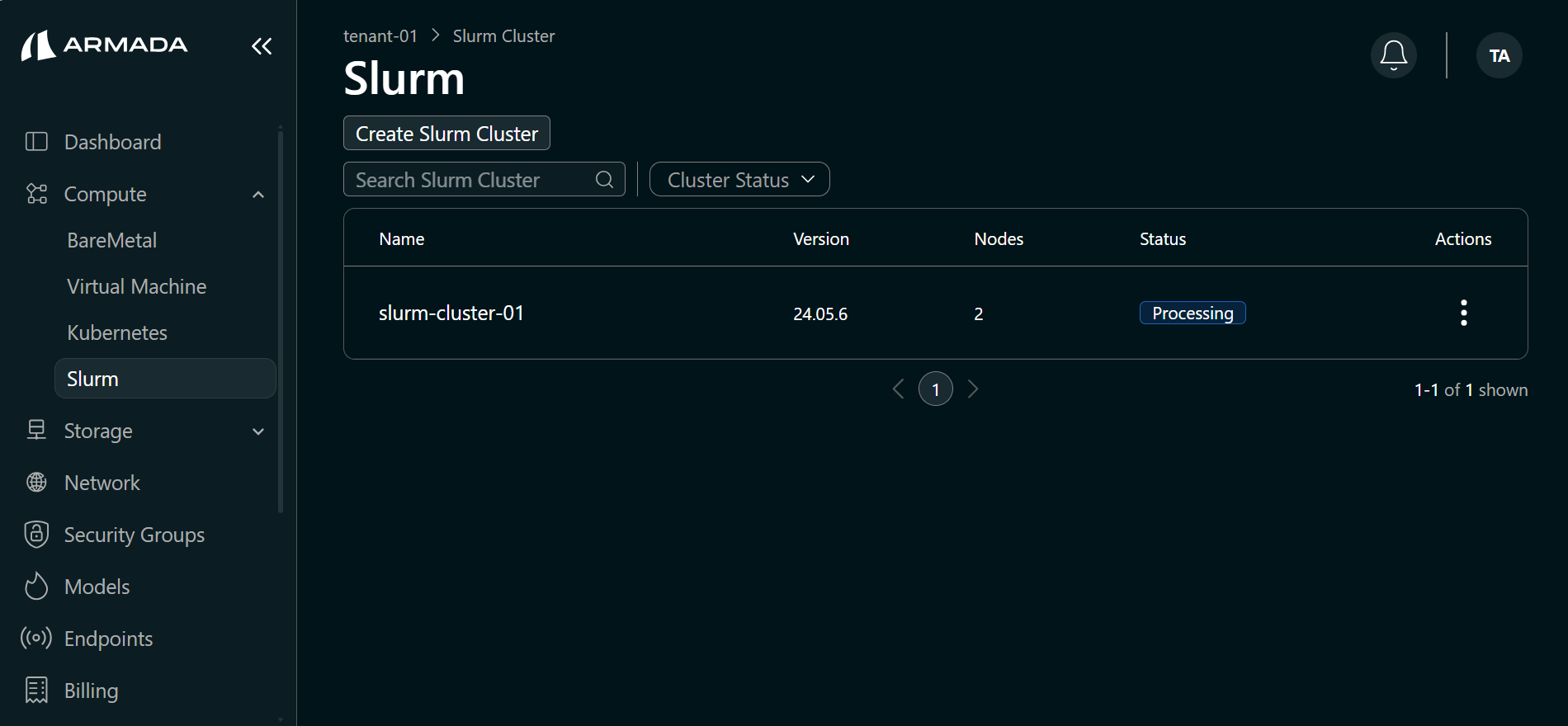
Task: Open Virtual Machine page
Action: coord(137,286)
